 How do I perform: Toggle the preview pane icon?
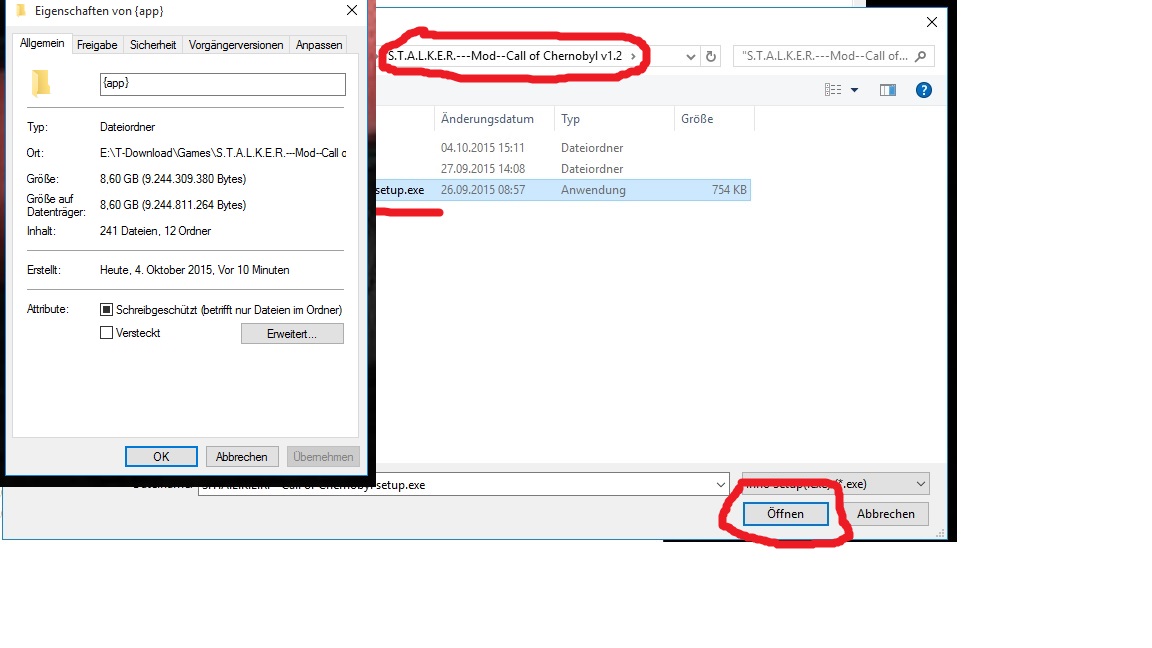[x=888, y=90]
